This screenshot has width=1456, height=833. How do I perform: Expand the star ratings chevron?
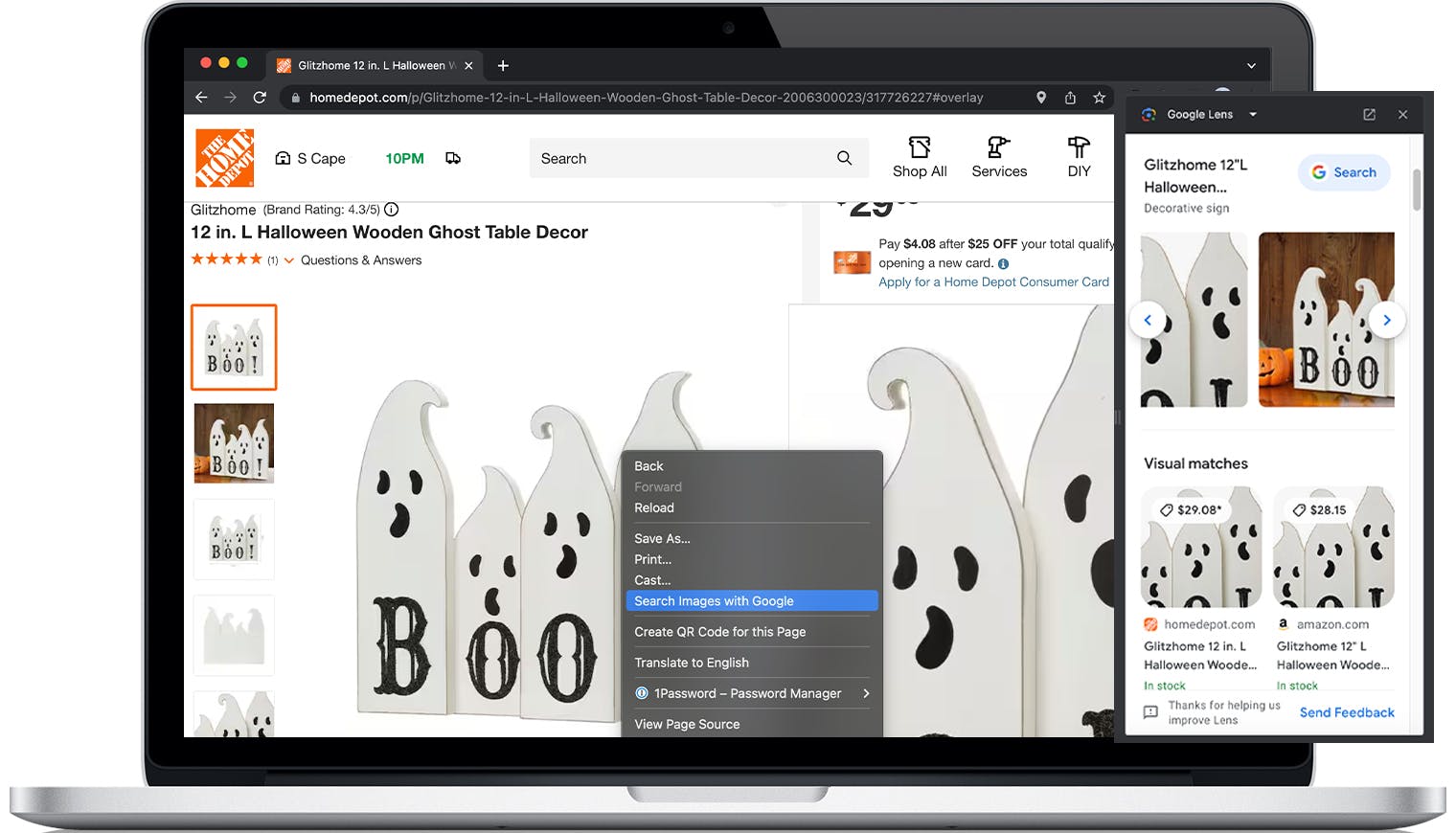click(289, 260)
